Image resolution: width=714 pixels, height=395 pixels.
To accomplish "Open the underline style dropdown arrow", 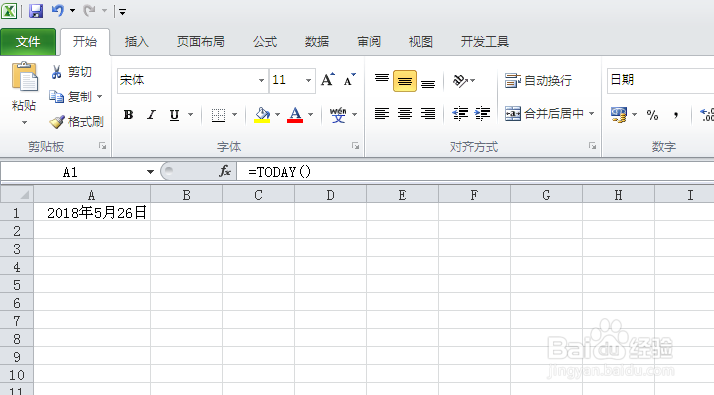I will [191, 114].
